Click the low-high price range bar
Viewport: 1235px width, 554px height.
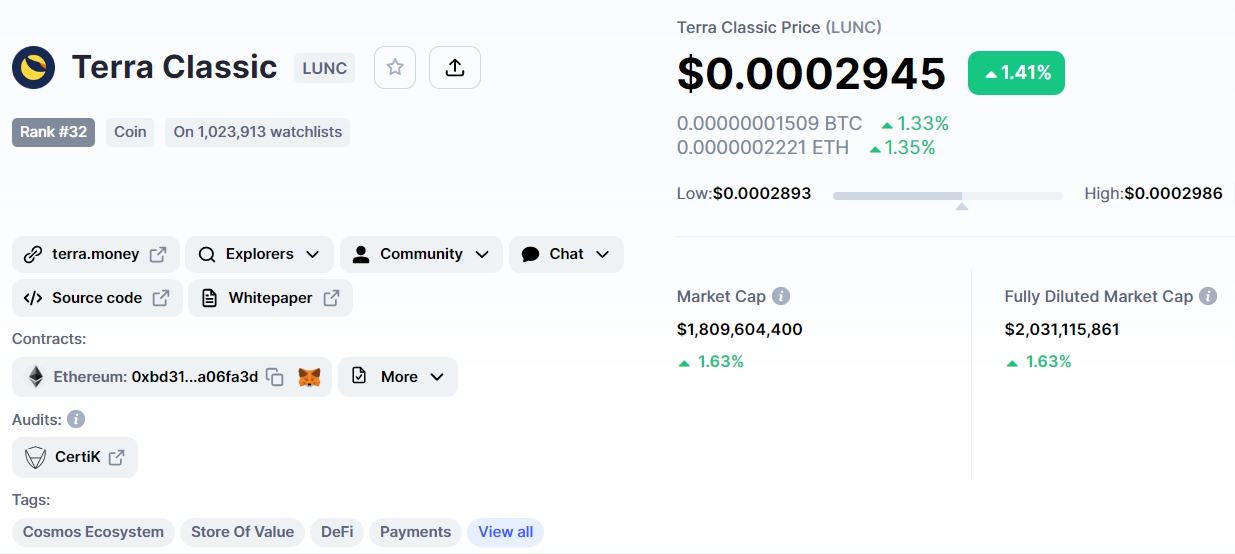tap(948, 196)
